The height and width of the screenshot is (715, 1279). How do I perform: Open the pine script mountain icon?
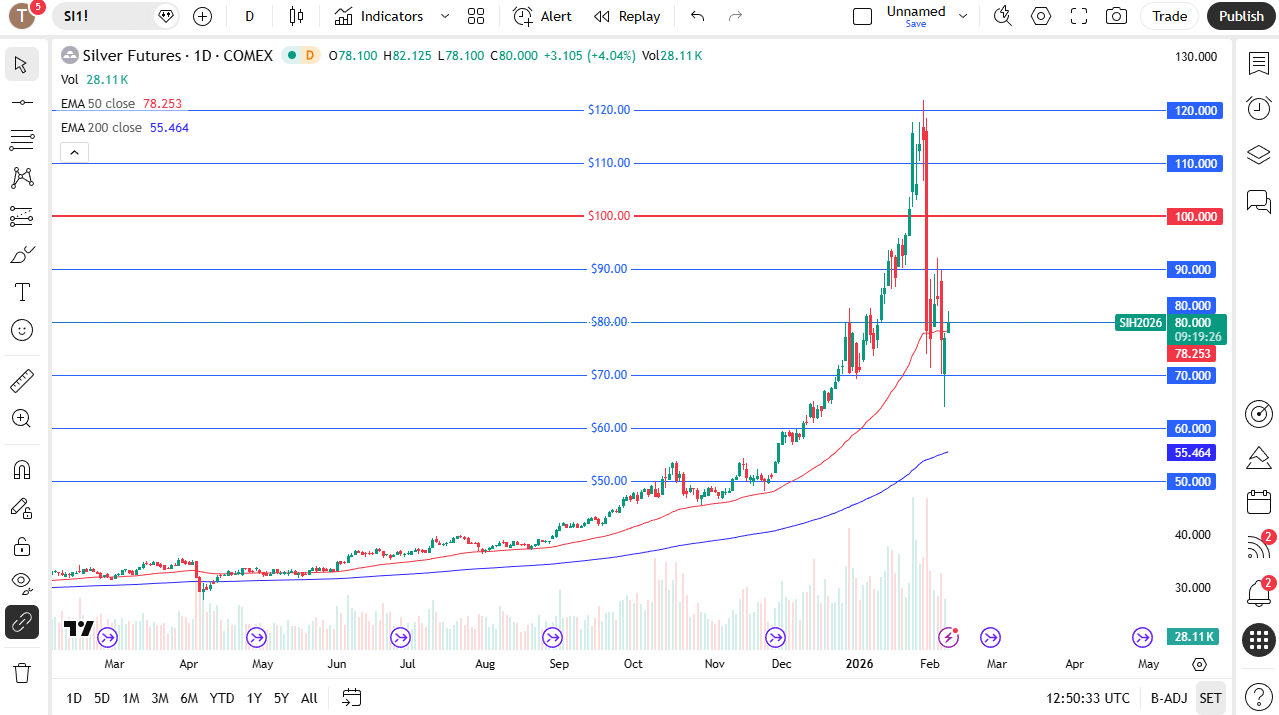pos(1258,458)
